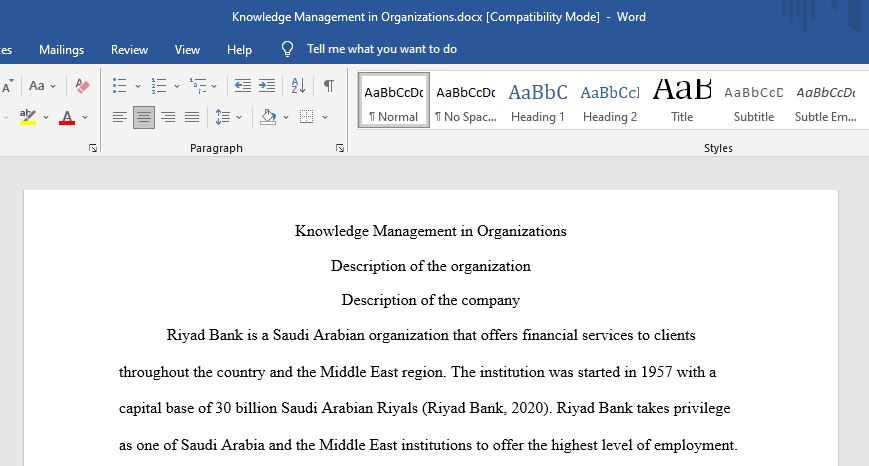Apply the Title style
Viewport: 869px width, 466px height.
click(x=682, y=100)
